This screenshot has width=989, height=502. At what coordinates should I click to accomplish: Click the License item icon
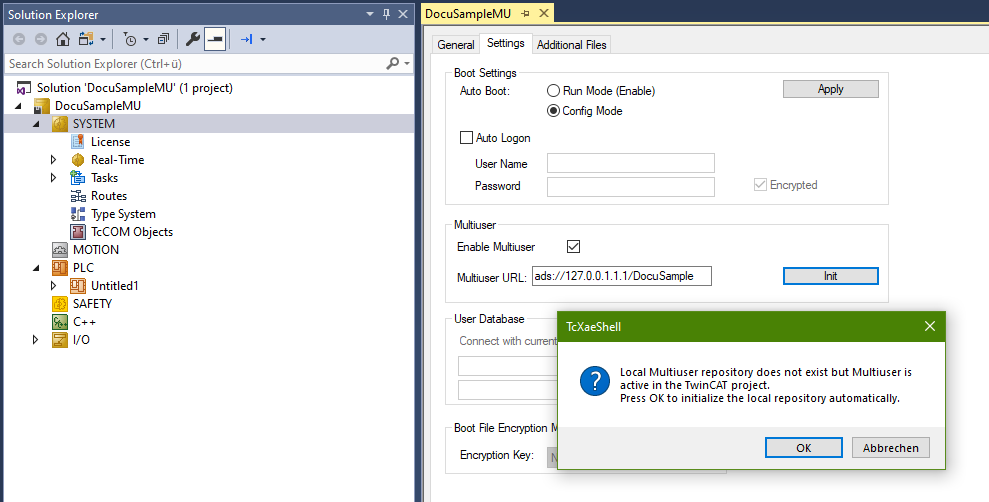coord(78,142)
